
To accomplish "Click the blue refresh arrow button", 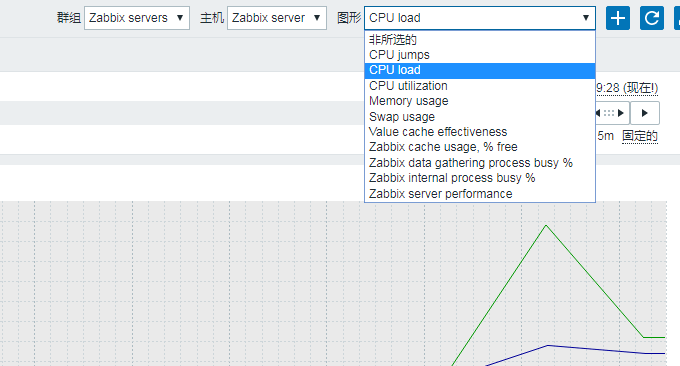I will pos(652,18).
